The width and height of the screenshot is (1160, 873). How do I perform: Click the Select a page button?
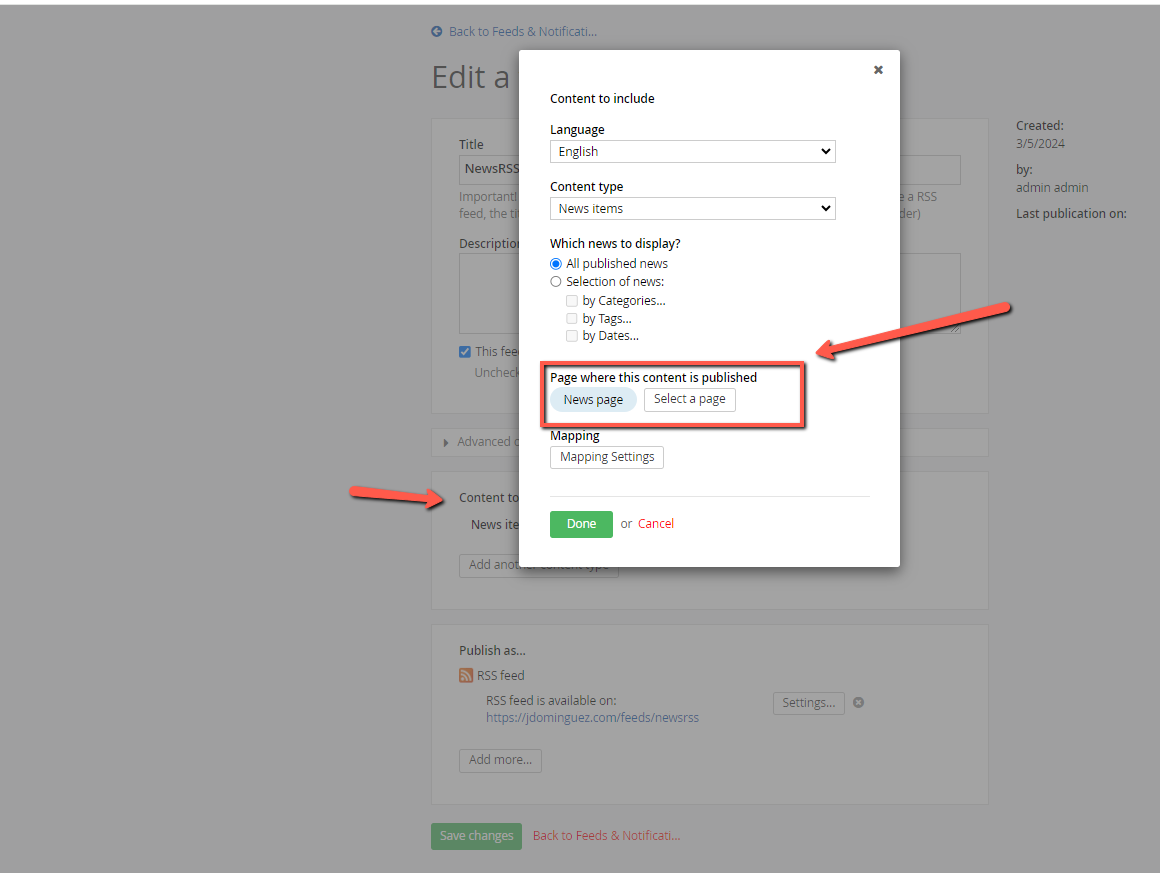point(689,400)
